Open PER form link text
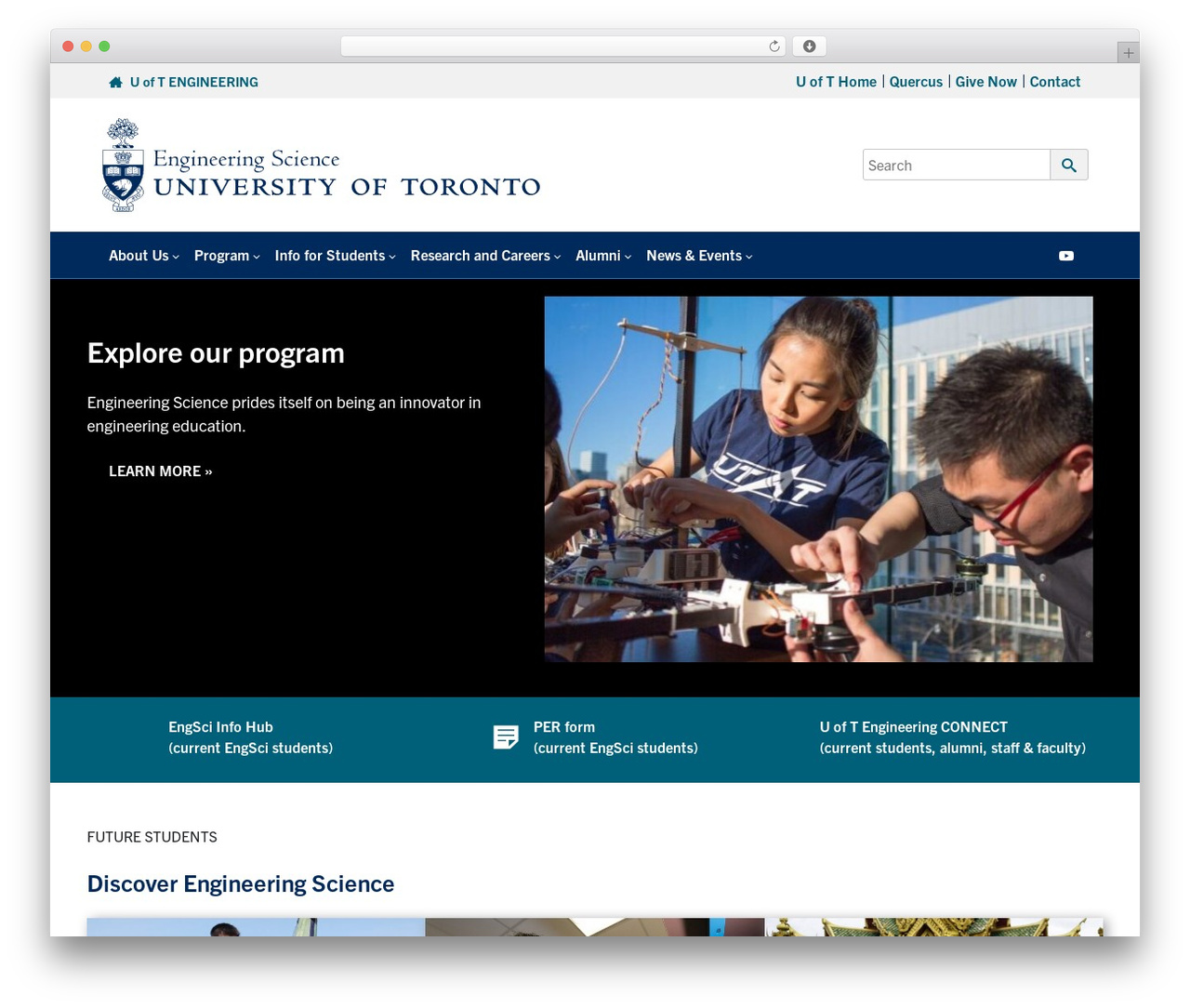The width and height of the screenshot is (1190, 1008). click(615, 737)
